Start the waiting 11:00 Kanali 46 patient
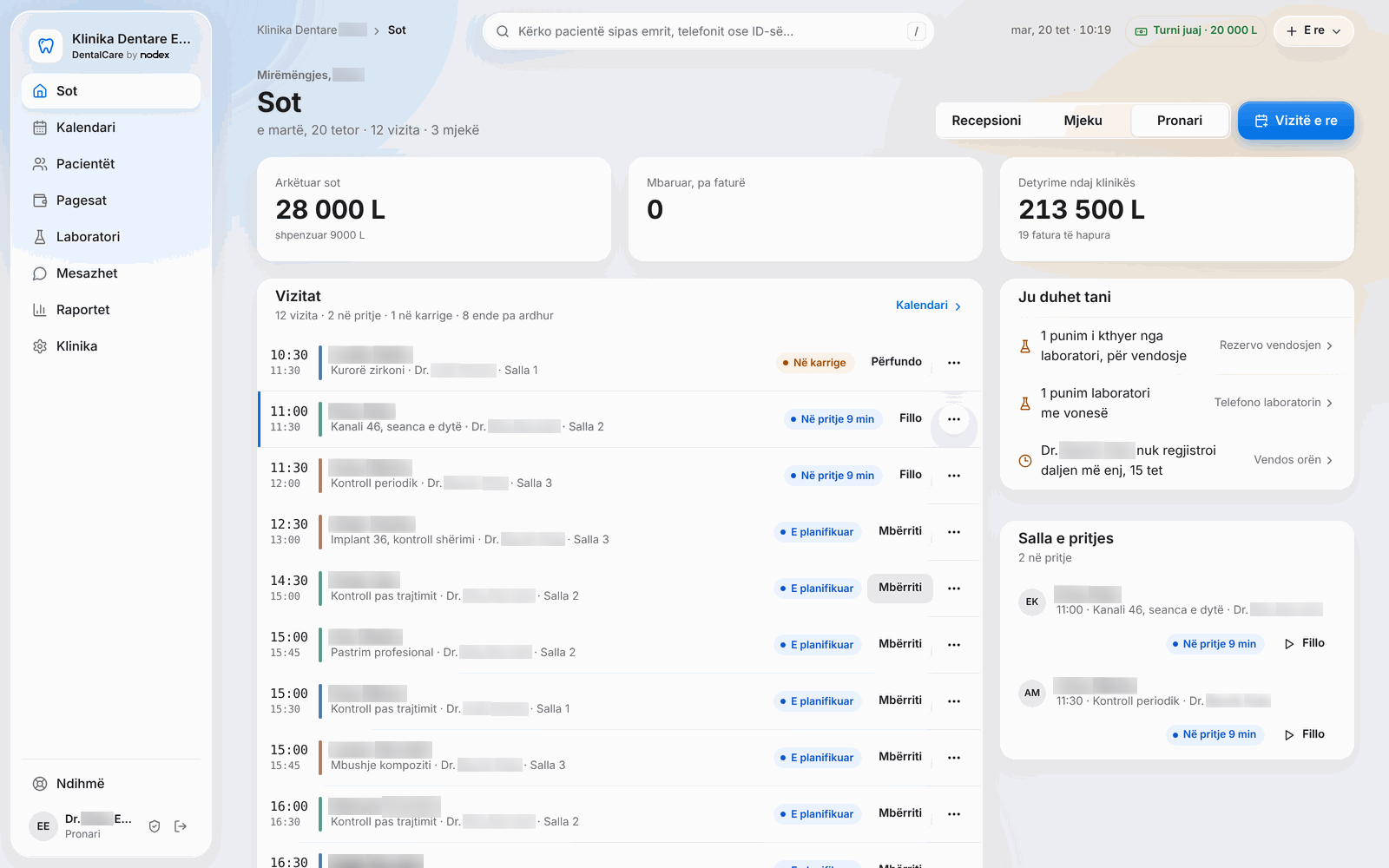Viewport: 1389px width, 868px height. pos(1304,643)
